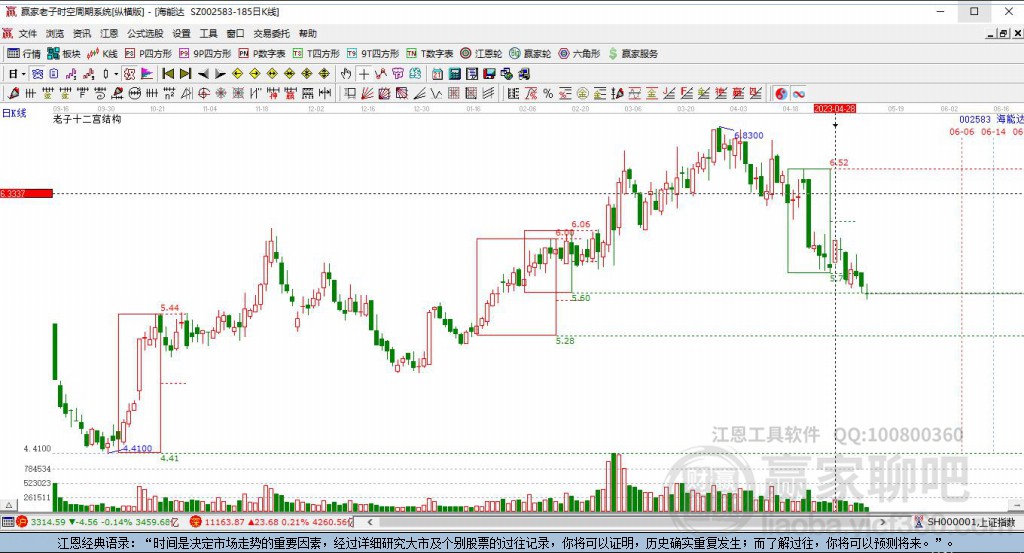This screenshot has width=1024, height=553.
Task: Click the black right arrow icon
Action: (x=220, y=74)
